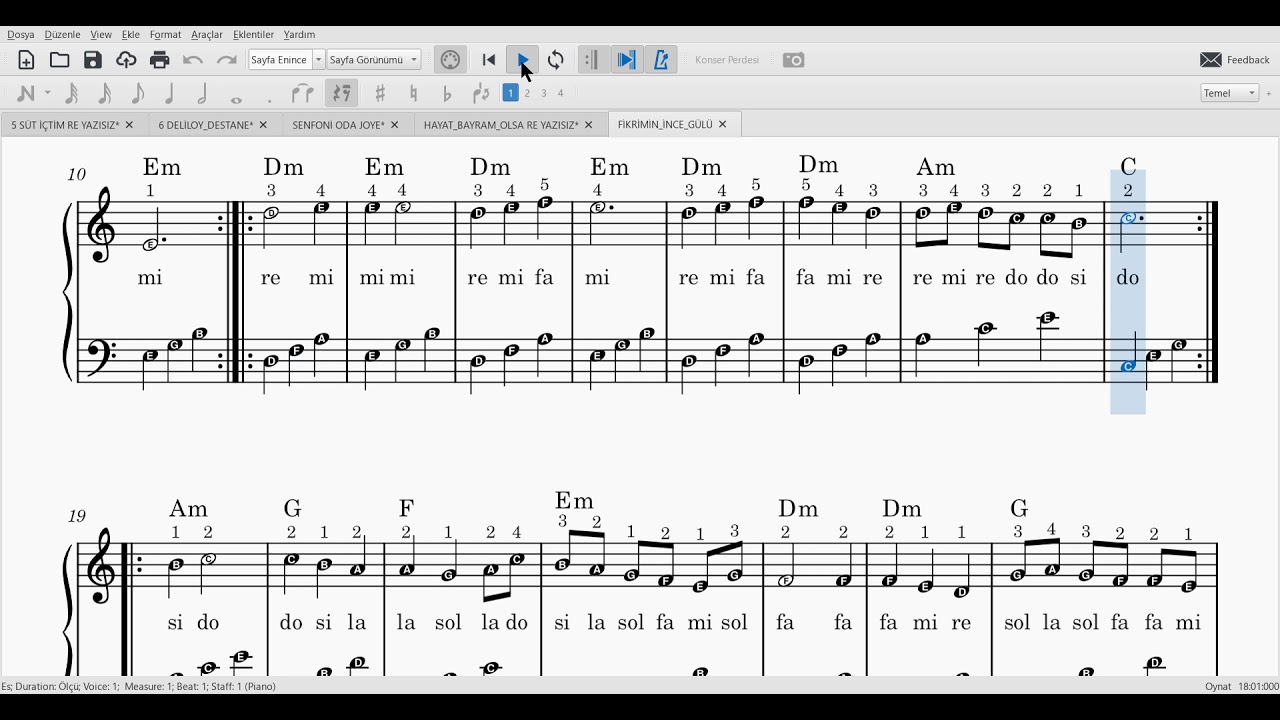The height and width of the screenshot is (720, 1280).
Task: Toggle the rest input button
Action: pos(342,93)
